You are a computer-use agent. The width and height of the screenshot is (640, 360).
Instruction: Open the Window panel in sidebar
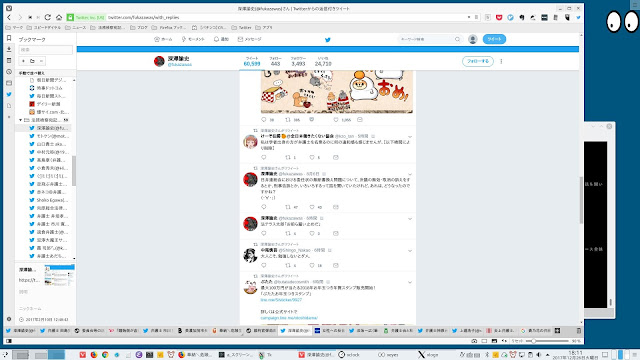(9, 83)
